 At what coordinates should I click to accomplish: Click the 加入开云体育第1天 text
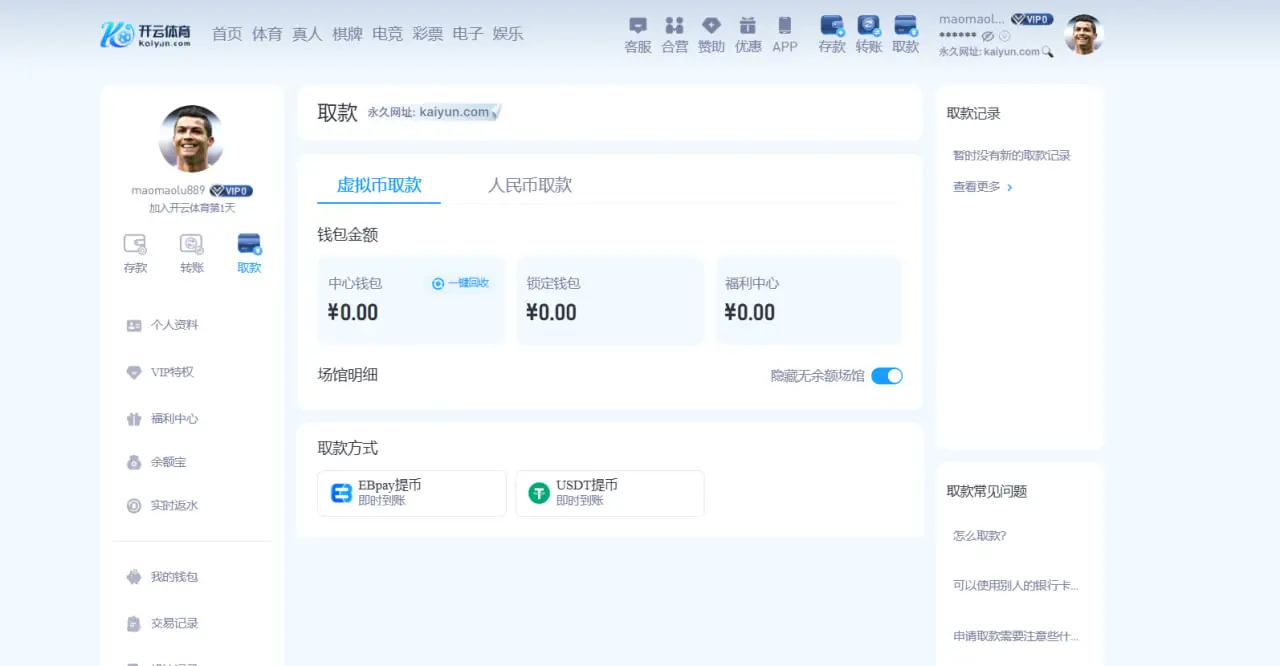click(x=192, y=208)
